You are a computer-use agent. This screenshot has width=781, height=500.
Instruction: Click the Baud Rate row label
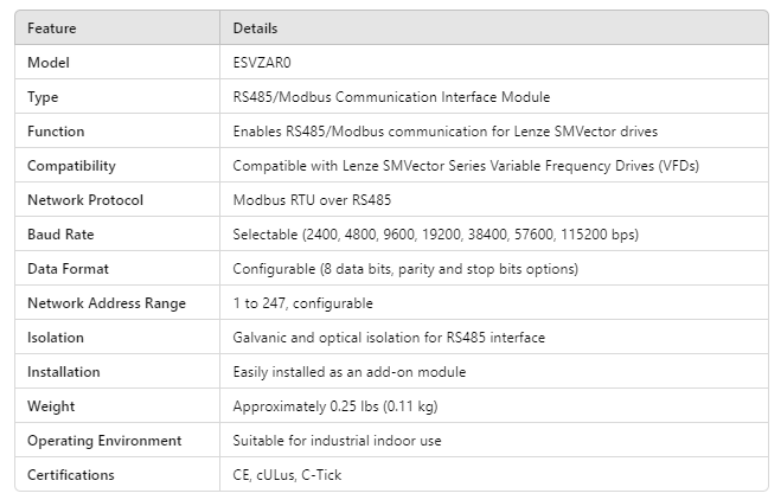60,234
